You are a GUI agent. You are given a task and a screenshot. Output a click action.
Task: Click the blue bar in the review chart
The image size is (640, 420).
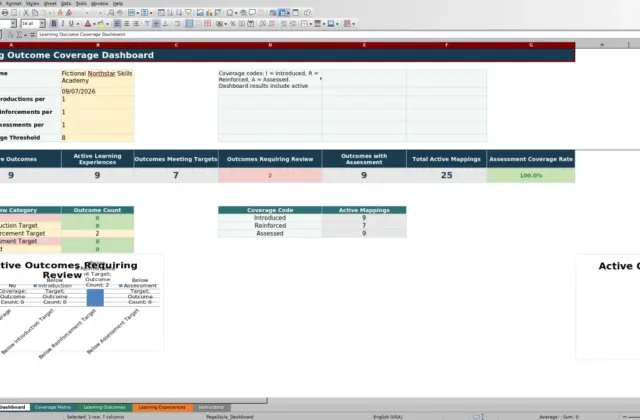point(95,298)
